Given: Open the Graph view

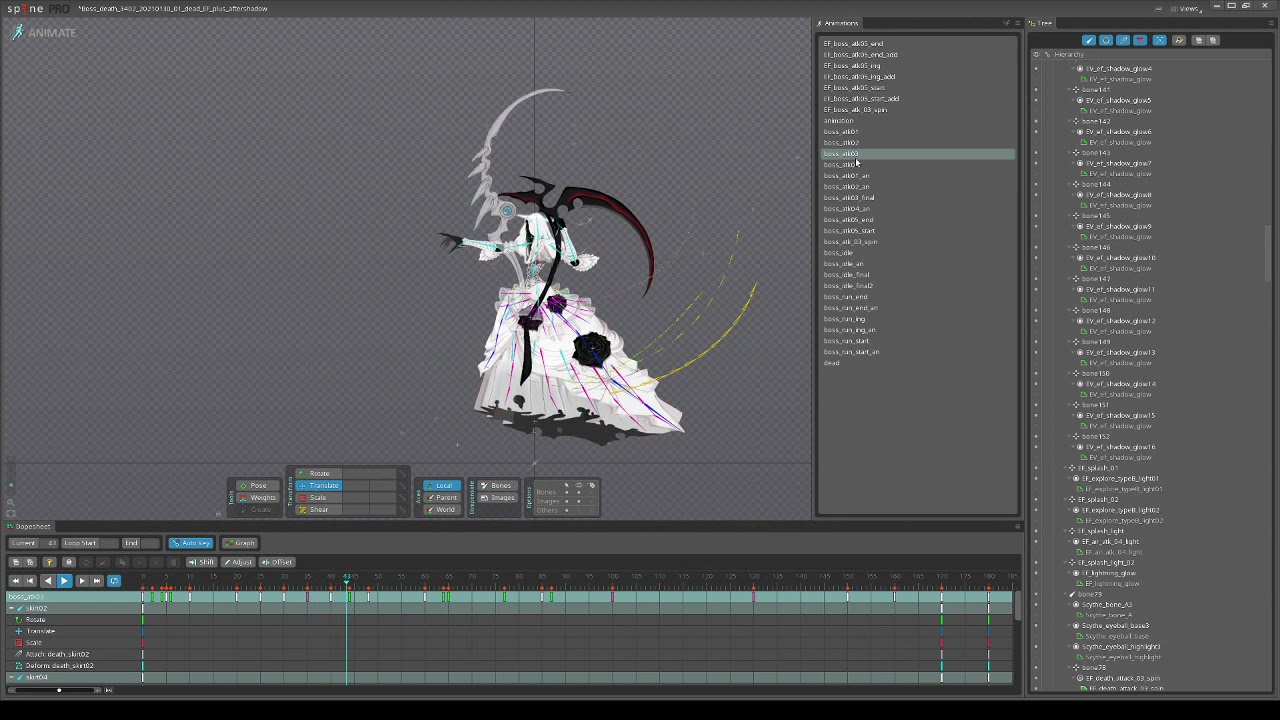Looking at the screenshot, I should pyautogui.click(x=239, y=543).
